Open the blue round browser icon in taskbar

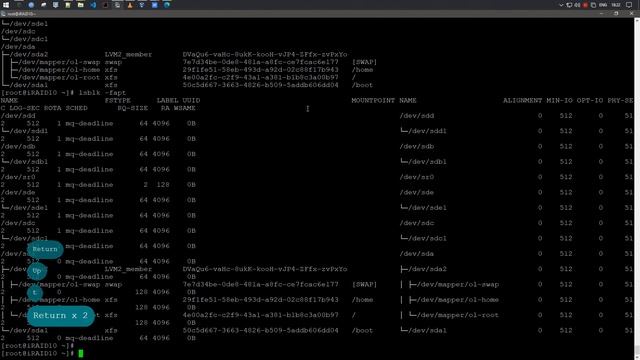click(31, 5)
